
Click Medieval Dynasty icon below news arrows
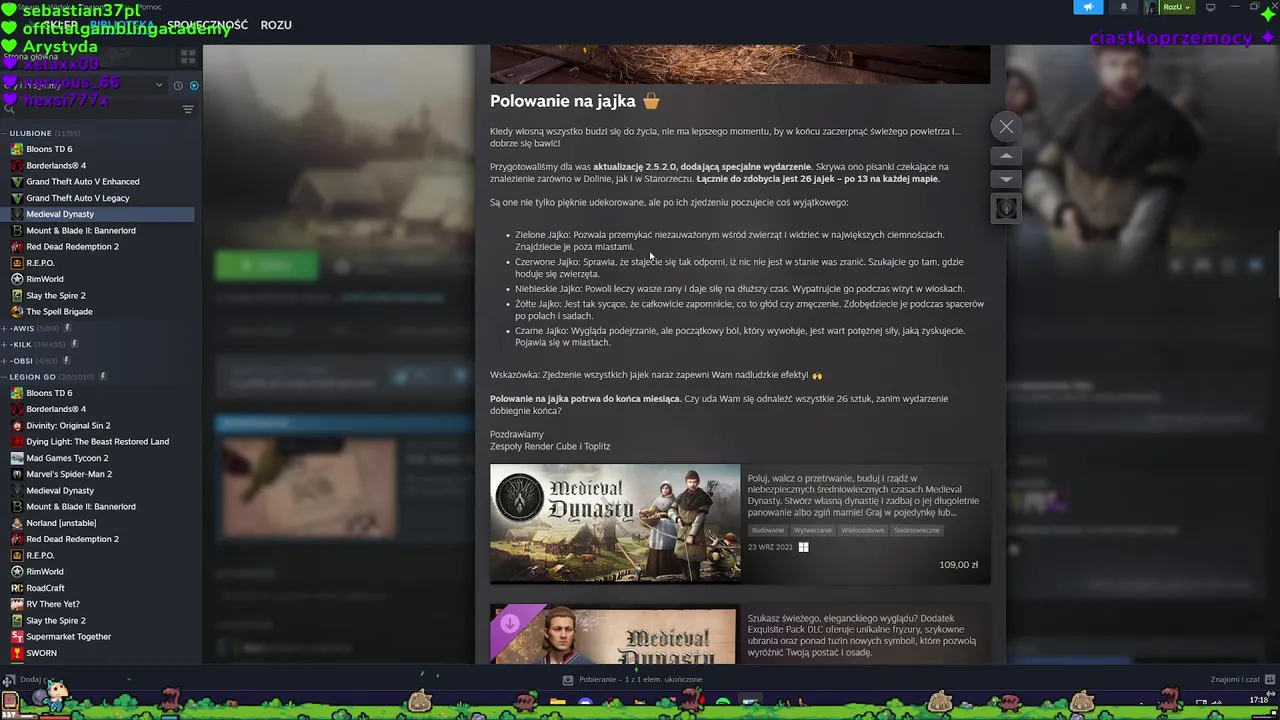click(1006, 208)
